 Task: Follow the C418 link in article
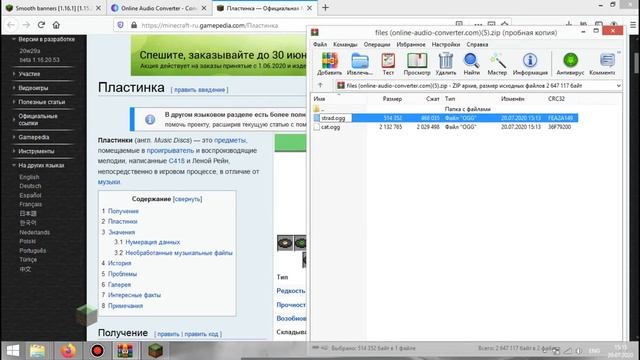[177, 161]
